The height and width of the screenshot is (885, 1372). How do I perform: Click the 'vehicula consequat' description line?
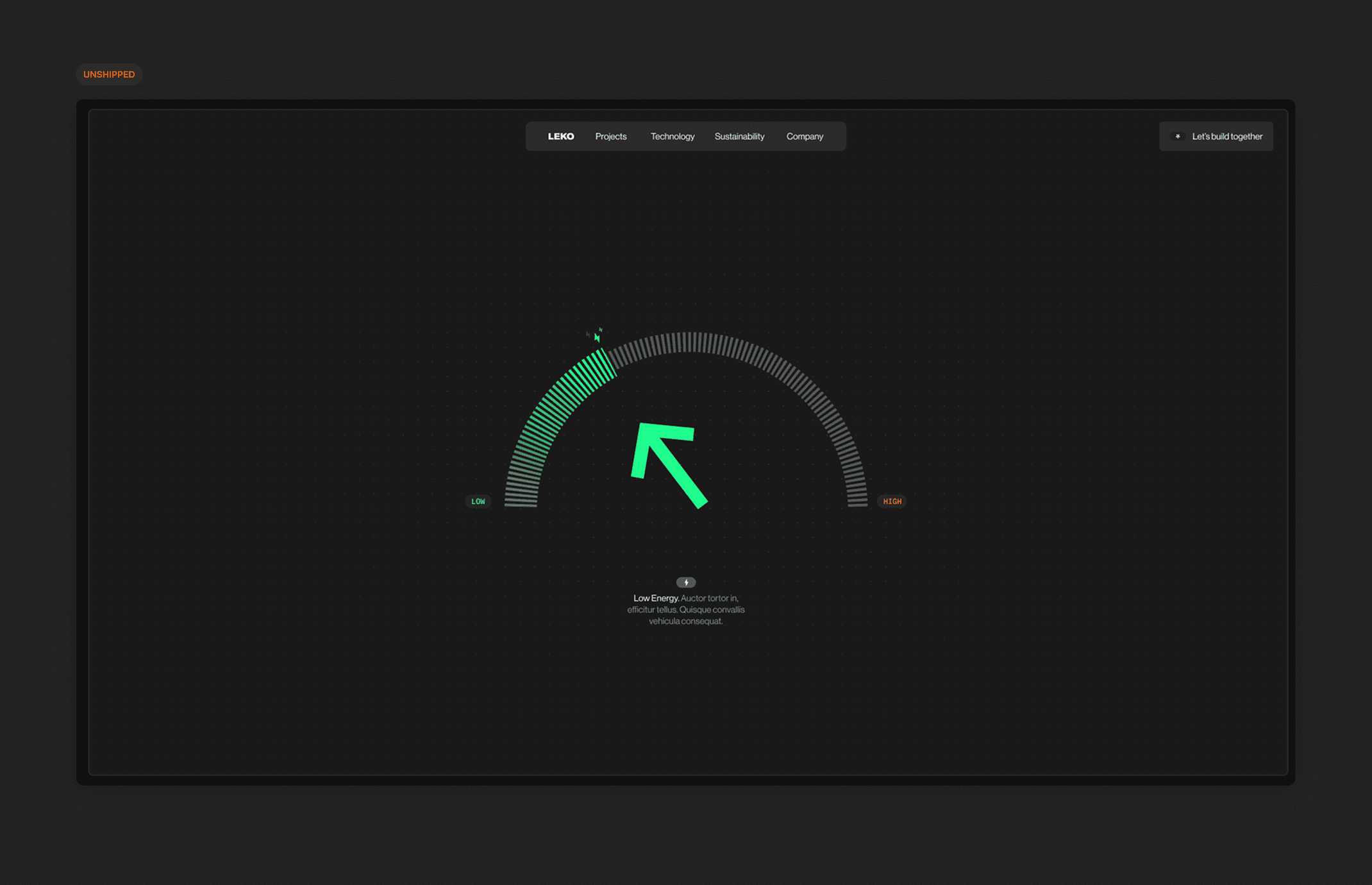point(685,621)
